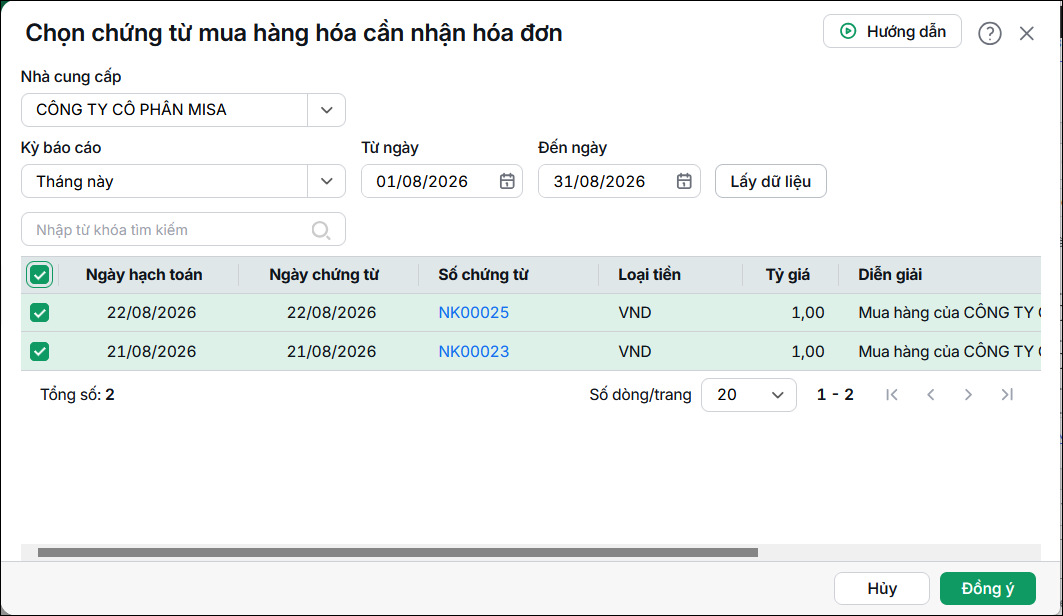Open voucher link NK00025
The width and height of the screenshot is (1063, 616).
474,312
